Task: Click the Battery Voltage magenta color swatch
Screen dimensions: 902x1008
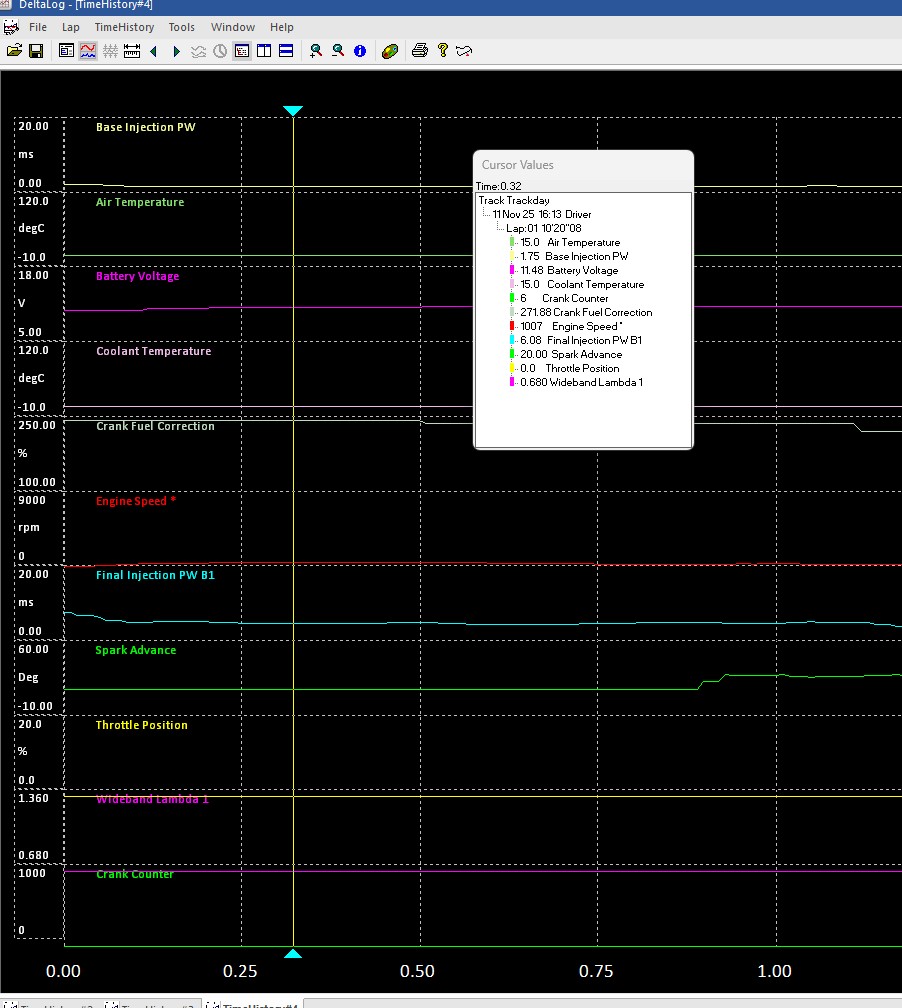Action: [512, 270]
